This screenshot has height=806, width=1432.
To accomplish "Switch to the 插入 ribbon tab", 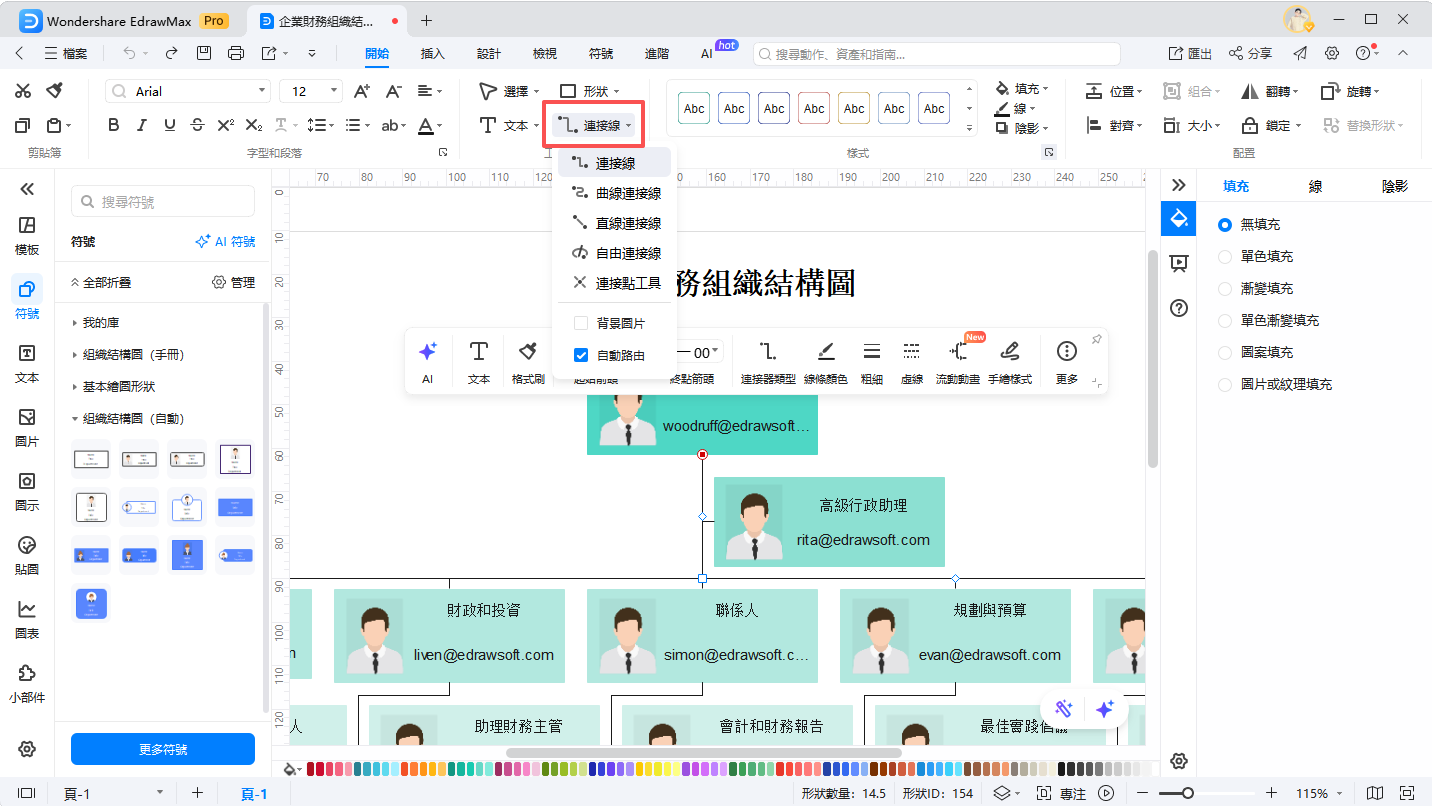I will [x=432, y=54].
